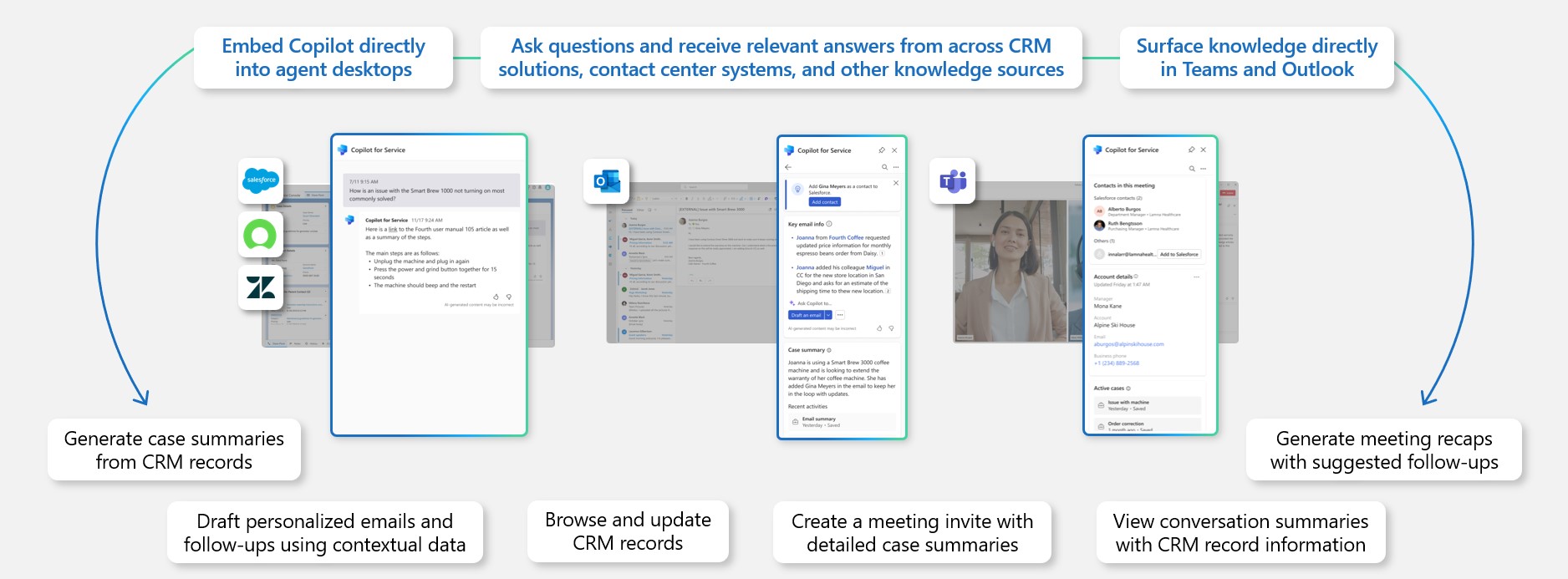The width and height of the screenshot is (1568, 579).
Task: Open the Issue with machine case
Action: pos(1147,405)
